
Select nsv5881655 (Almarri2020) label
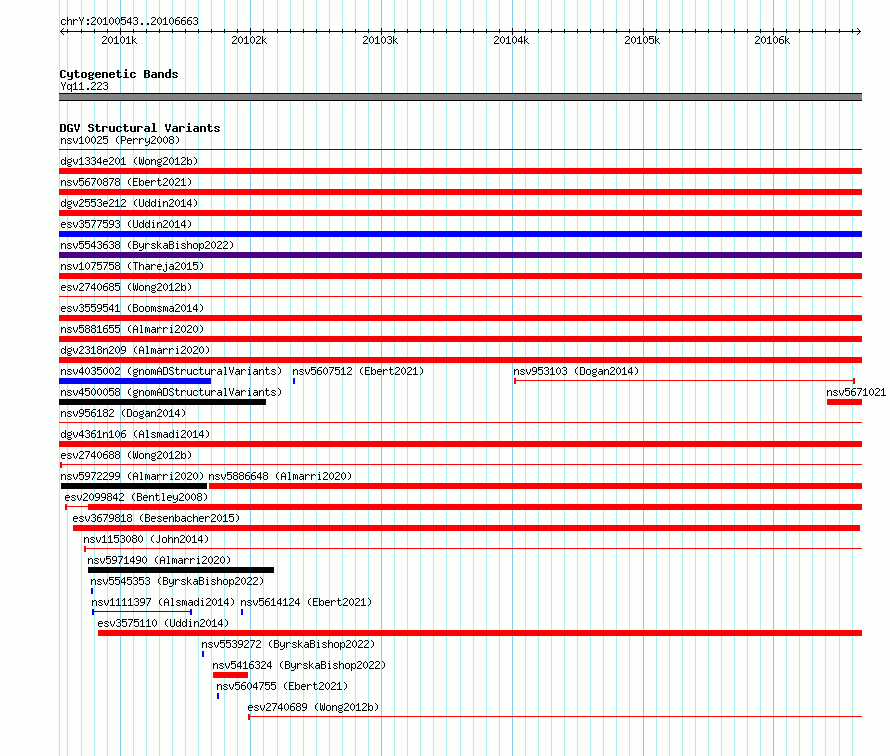click(132, 329)
